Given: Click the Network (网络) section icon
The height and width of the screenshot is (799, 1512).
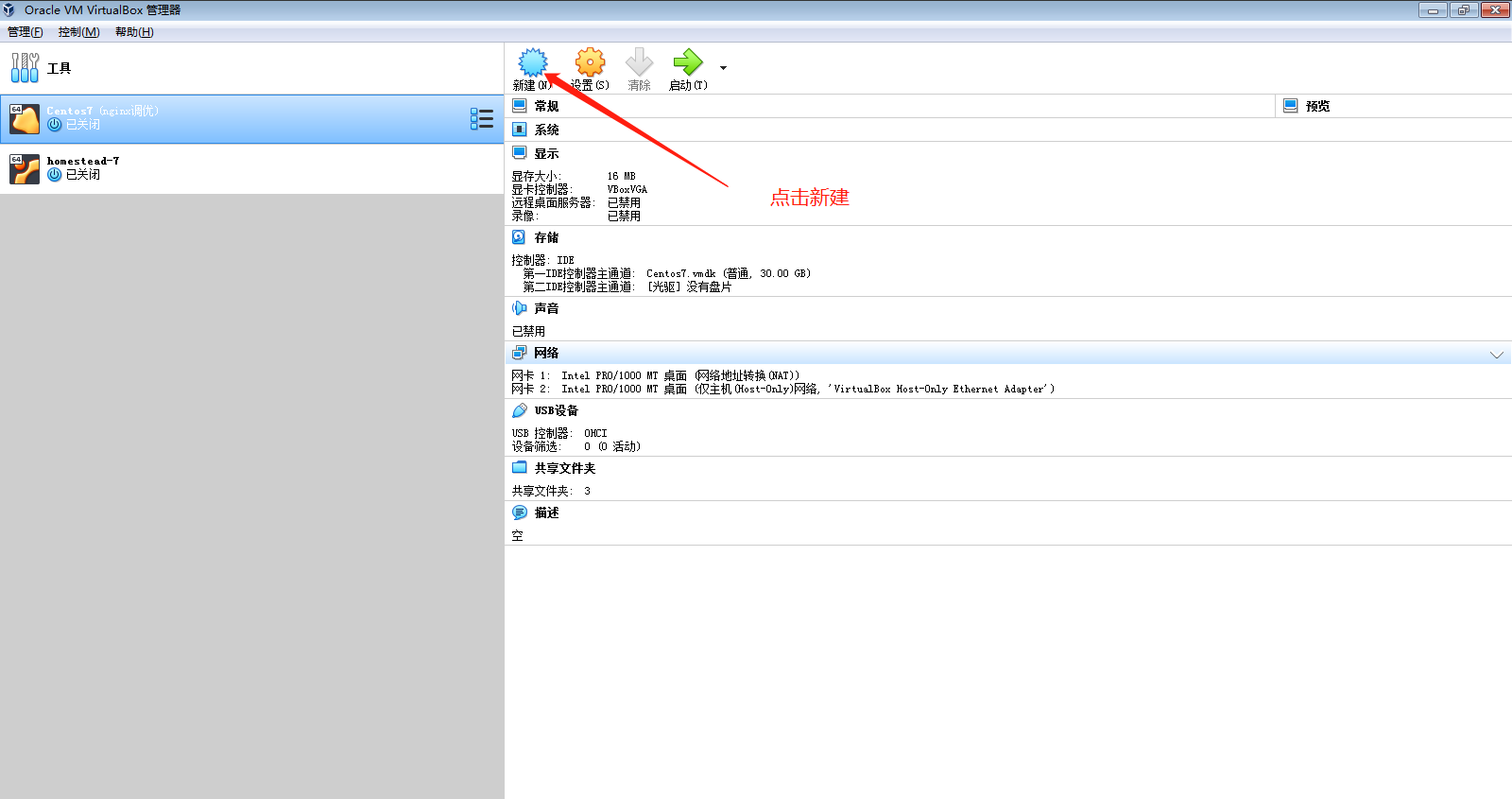Looking at the screenshot, I should click(x=520, y=353).
